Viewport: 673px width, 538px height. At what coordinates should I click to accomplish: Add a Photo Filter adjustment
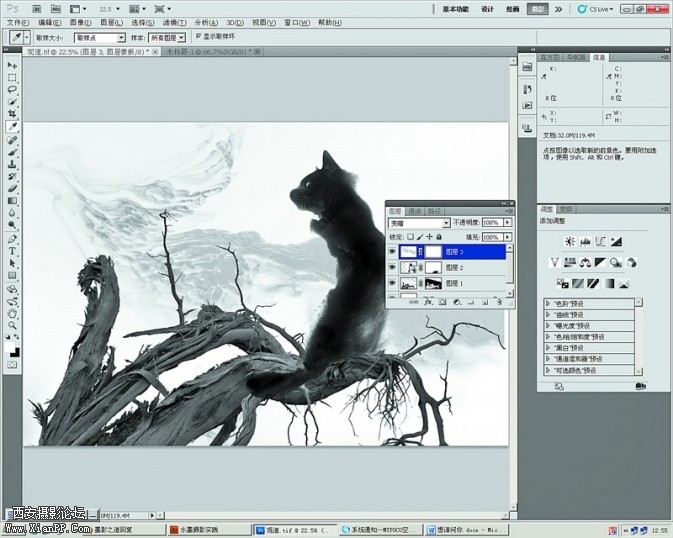tap(616, 262)
